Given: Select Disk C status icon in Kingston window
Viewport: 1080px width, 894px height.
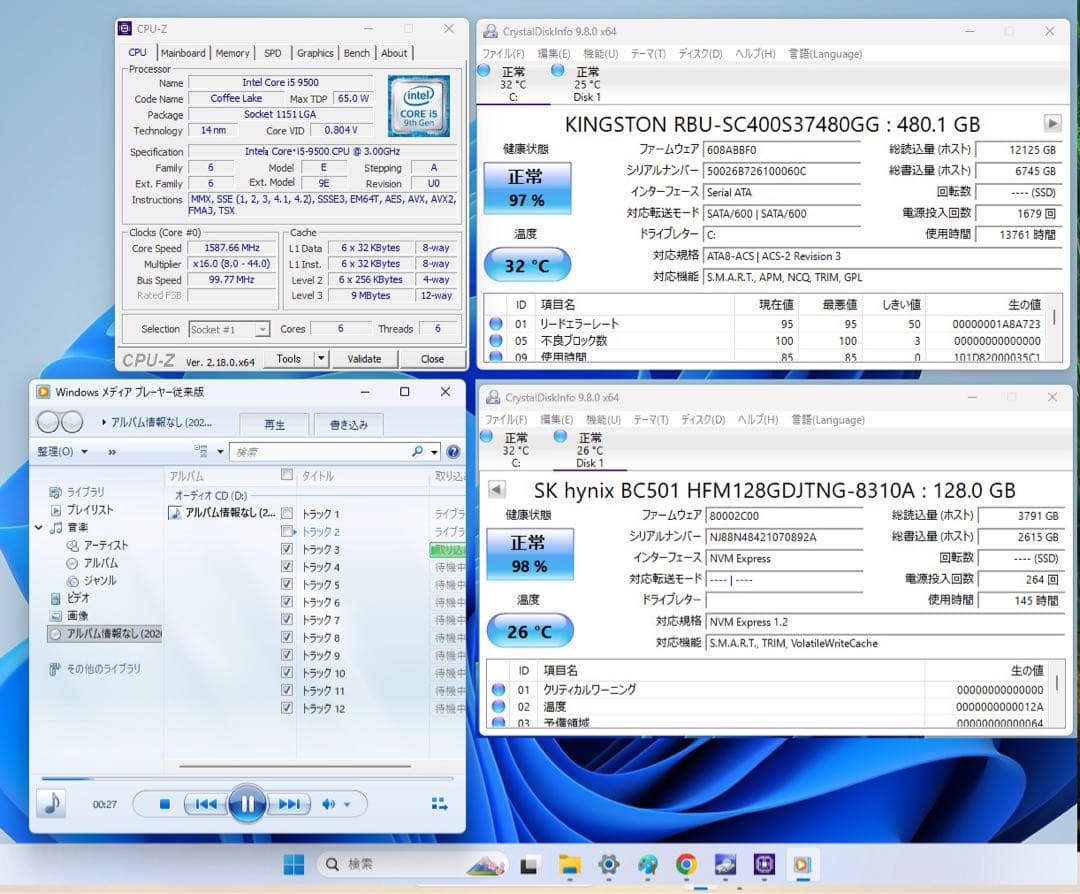Looking at the screenshot, I should (x=484, y=70).
